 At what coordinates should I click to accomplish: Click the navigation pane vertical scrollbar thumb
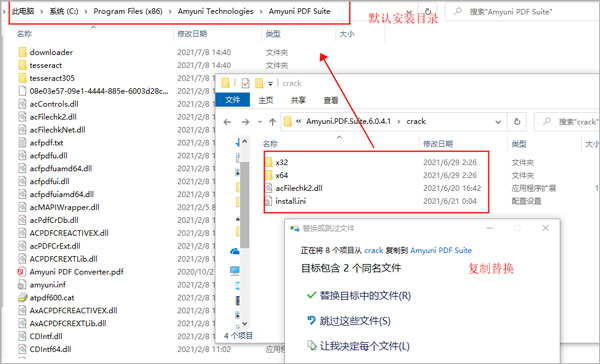click(x=245, y=204)
